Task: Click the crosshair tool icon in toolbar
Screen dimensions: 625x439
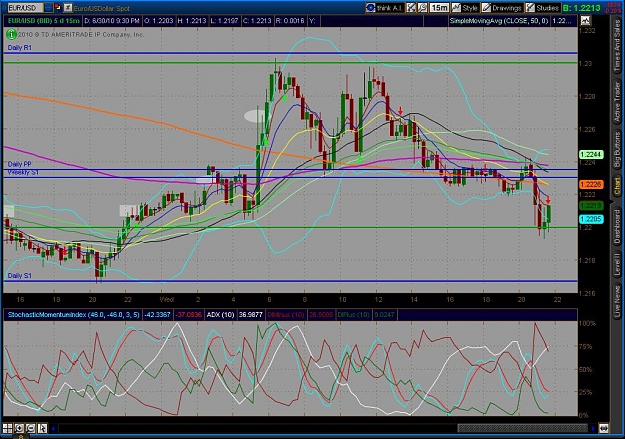Action: click(x=411, y=8)
